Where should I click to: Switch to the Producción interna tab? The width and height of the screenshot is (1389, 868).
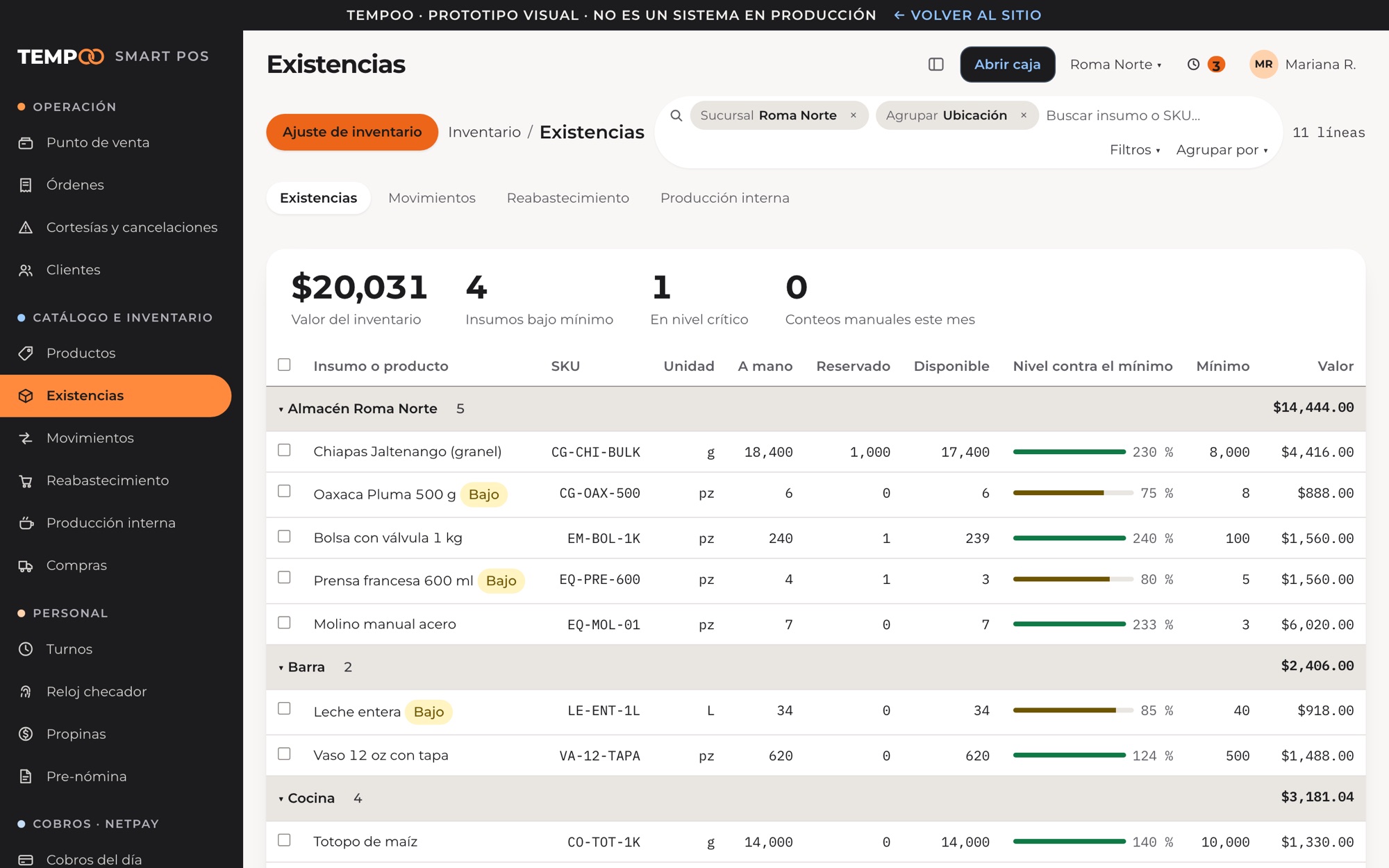[x=725, y=199]
